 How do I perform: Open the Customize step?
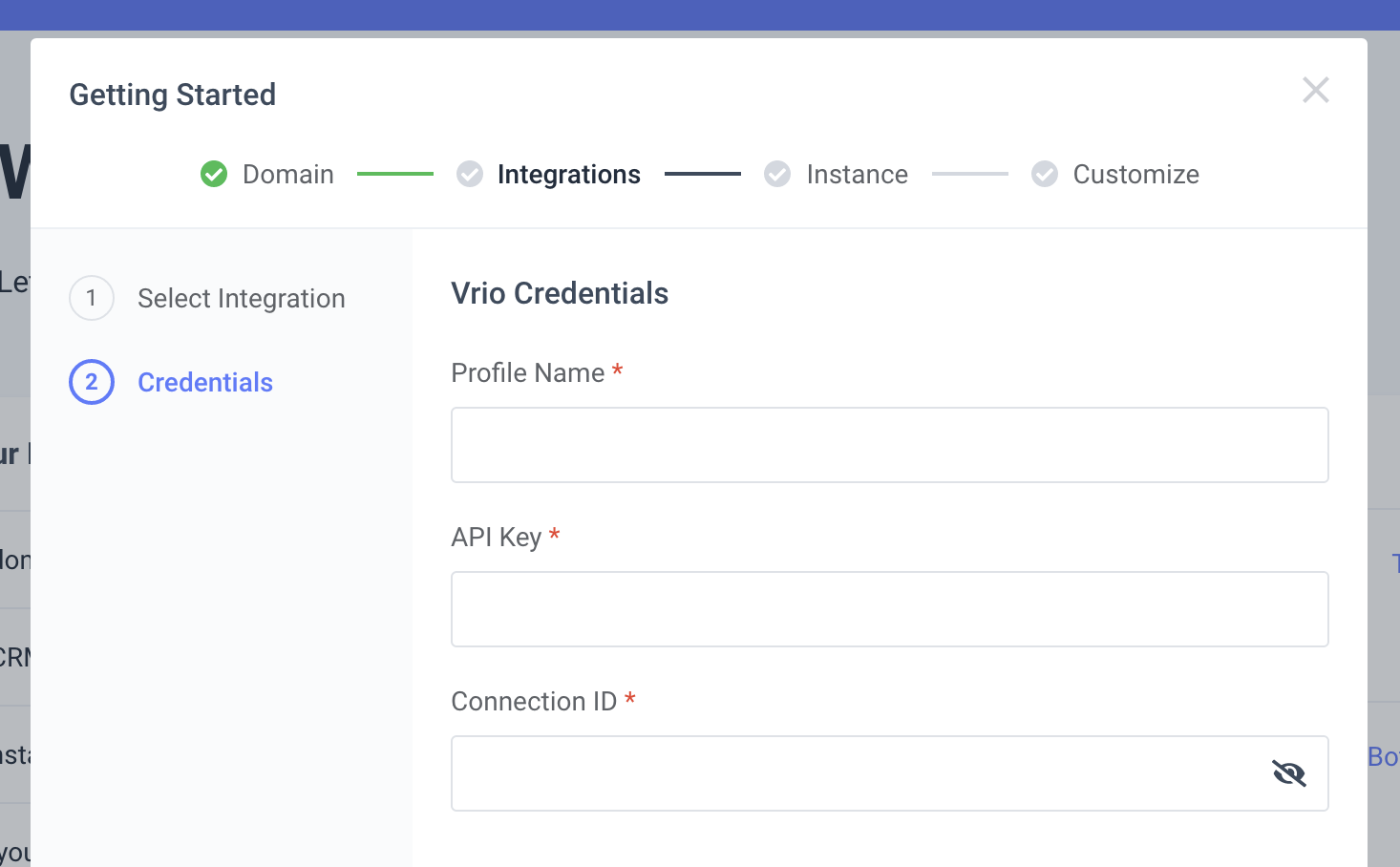(1136, 175)
